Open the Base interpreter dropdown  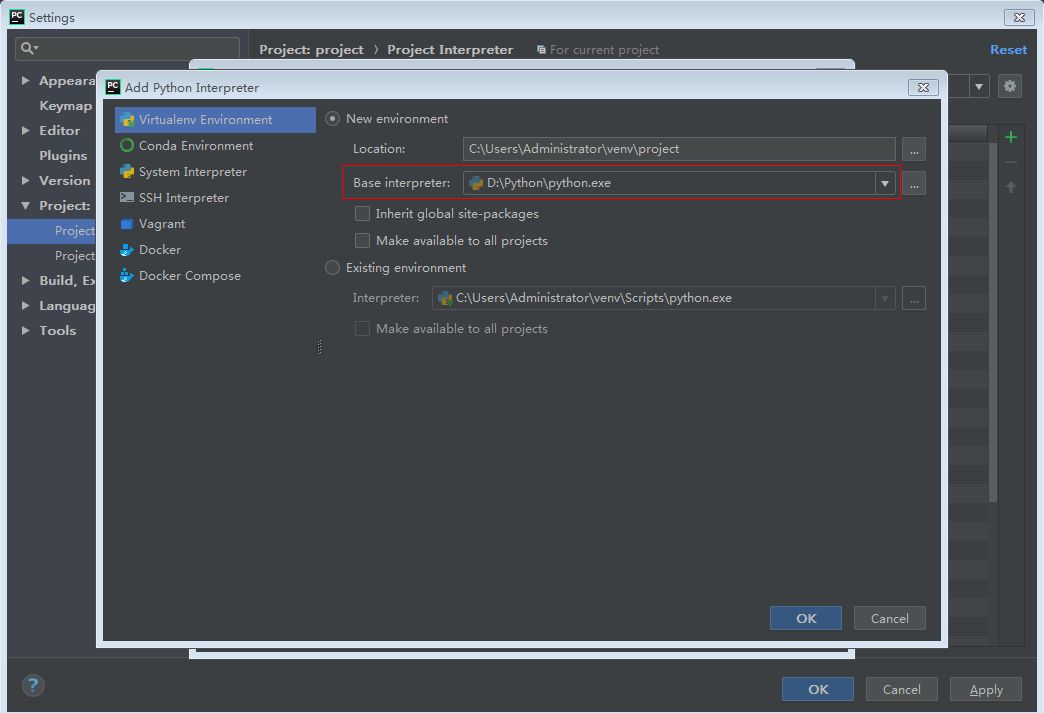pyautogui.click(x=884, y=184)
